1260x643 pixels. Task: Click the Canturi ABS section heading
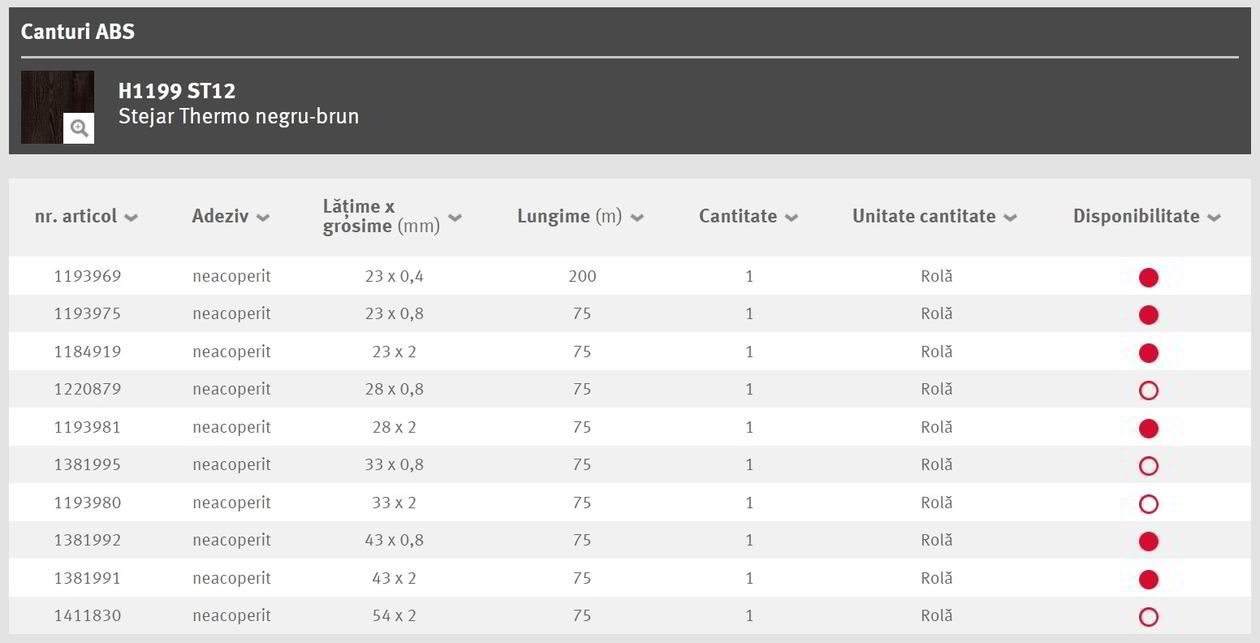pos(78,31)
